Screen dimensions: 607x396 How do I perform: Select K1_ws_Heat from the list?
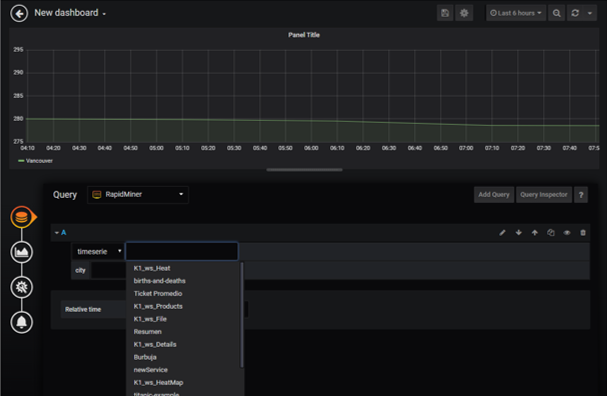coord(152,268)
